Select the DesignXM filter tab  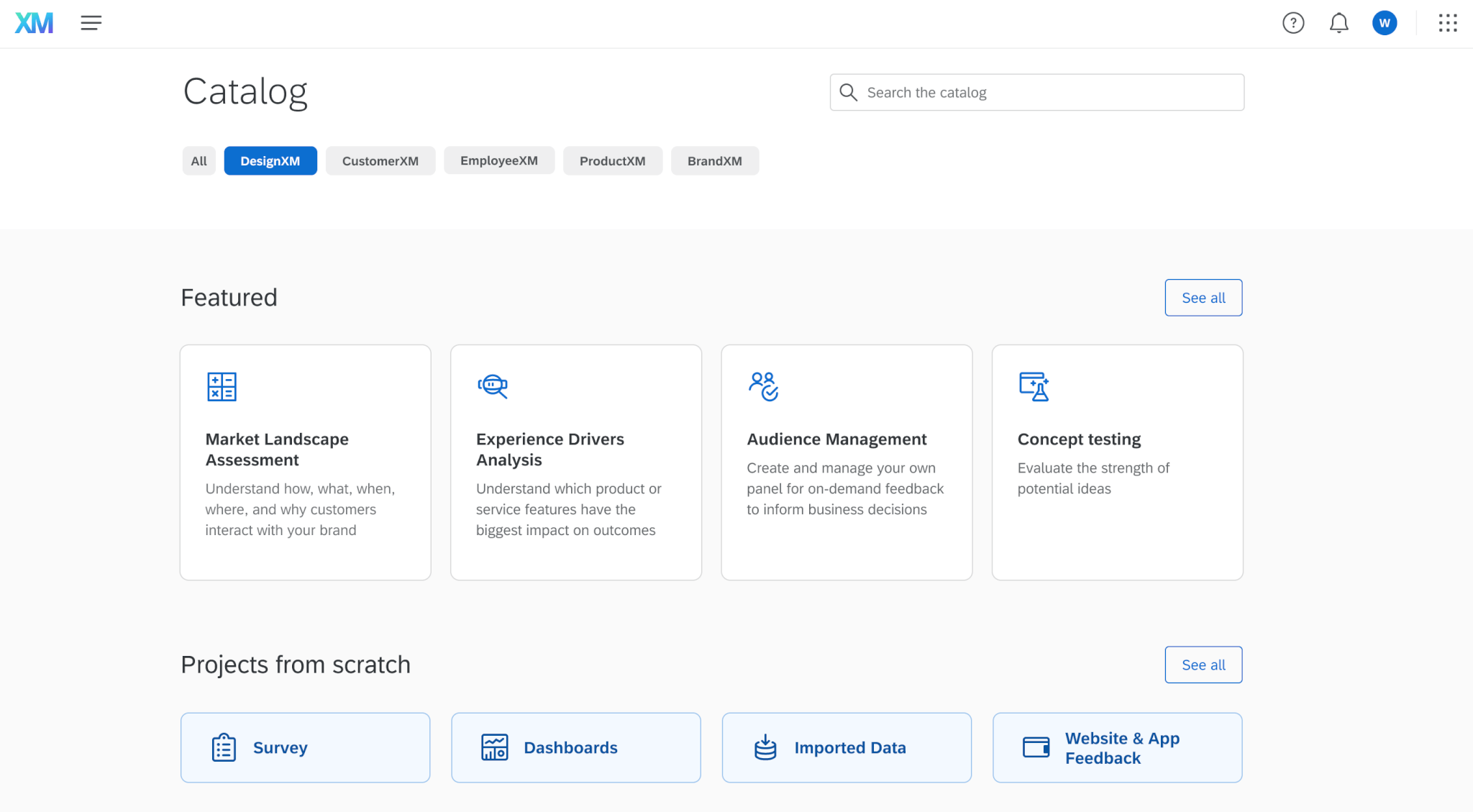coord(270,160)
